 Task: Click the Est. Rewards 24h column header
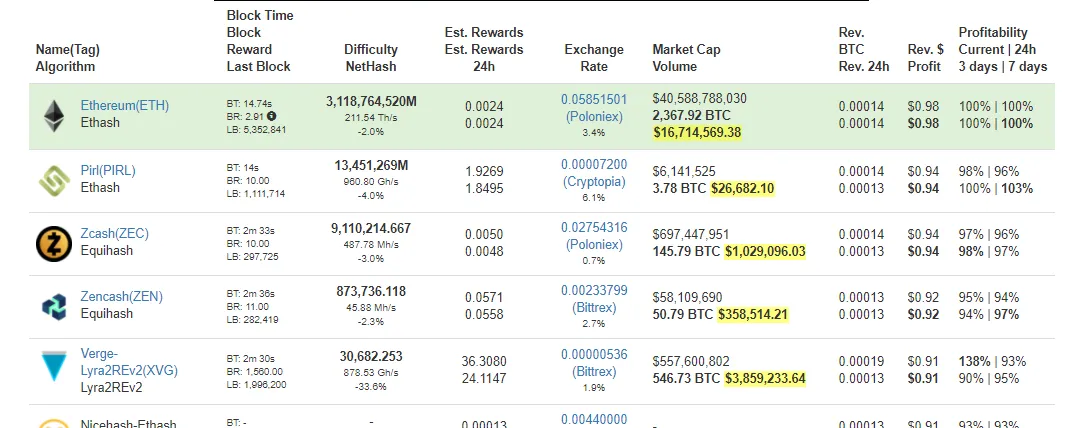(484, 50)
